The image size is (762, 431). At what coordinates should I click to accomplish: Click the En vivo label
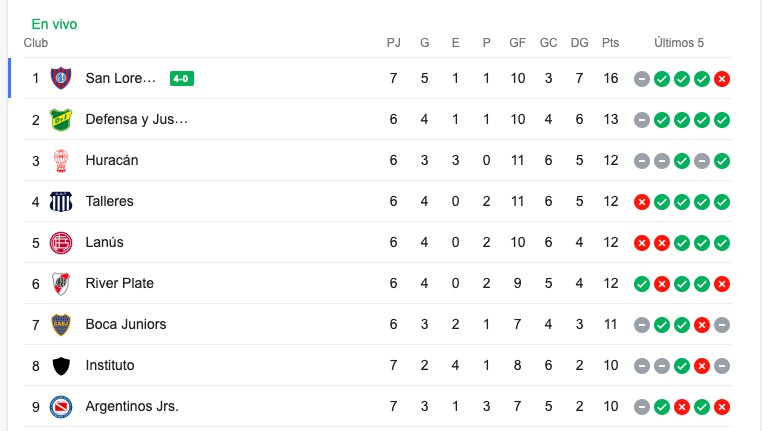point(54,24)
